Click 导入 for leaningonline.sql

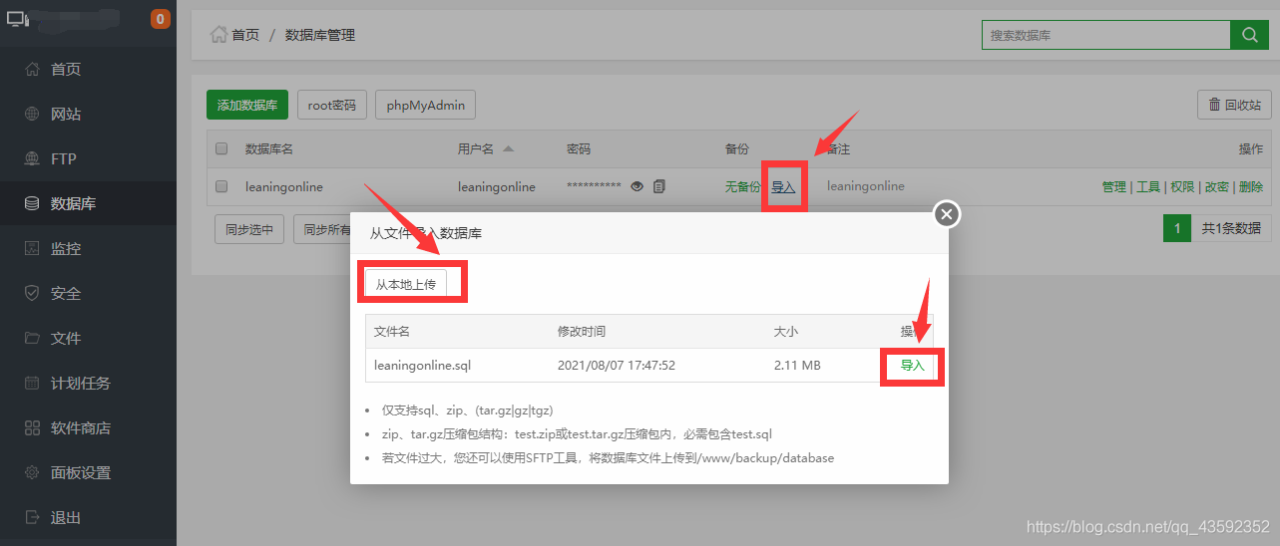912,366
